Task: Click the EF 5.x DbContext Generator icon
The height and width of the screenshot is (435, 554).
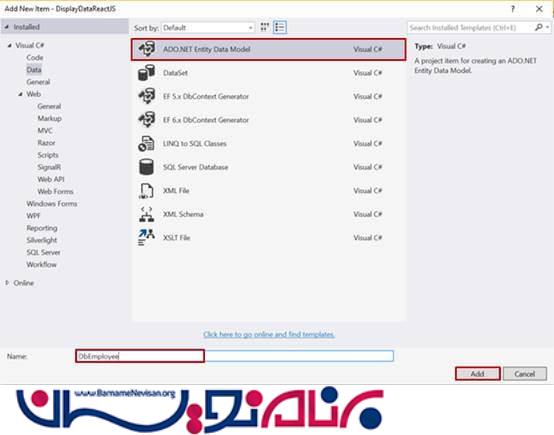Action: point(146,96)
